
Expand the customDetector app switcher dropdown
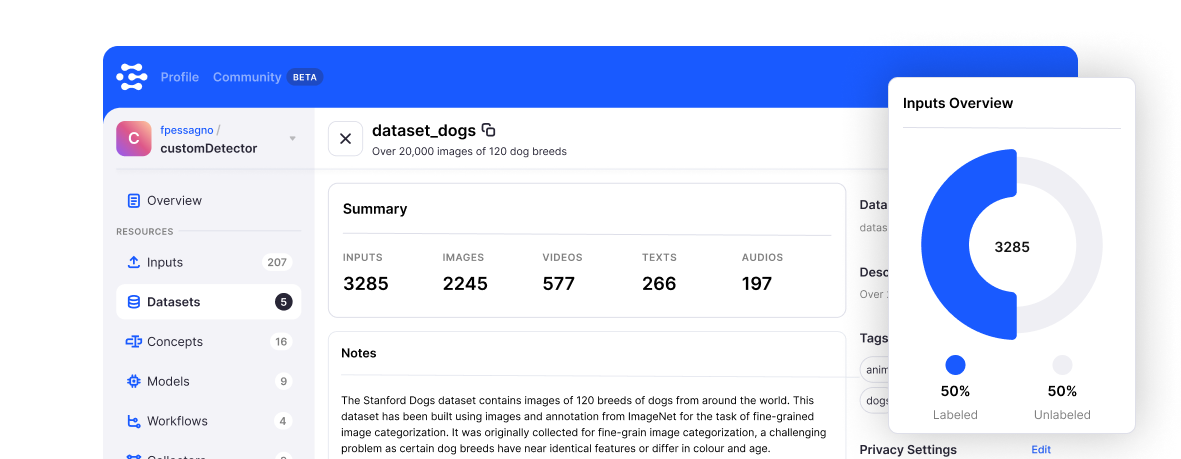pos(293,139)
